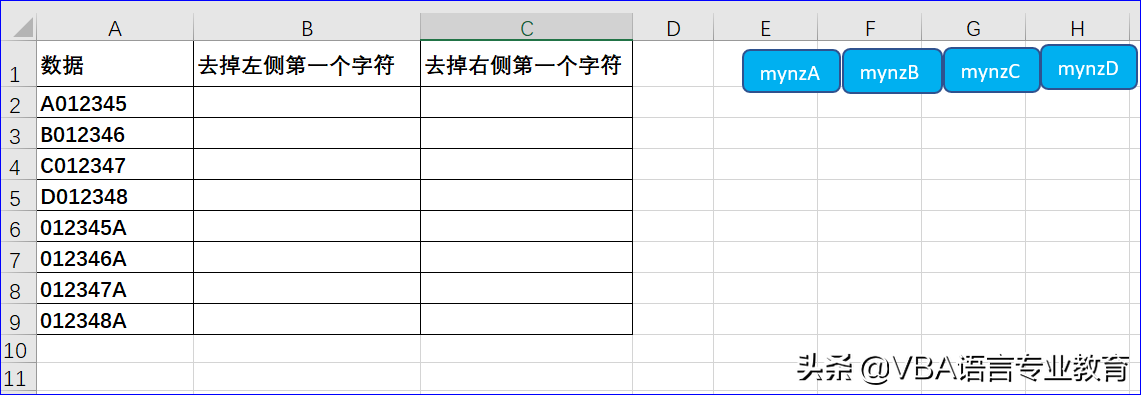Run the mynzB macro button
The width and height of the screenshot is (1141, 395).
[891, 72]
